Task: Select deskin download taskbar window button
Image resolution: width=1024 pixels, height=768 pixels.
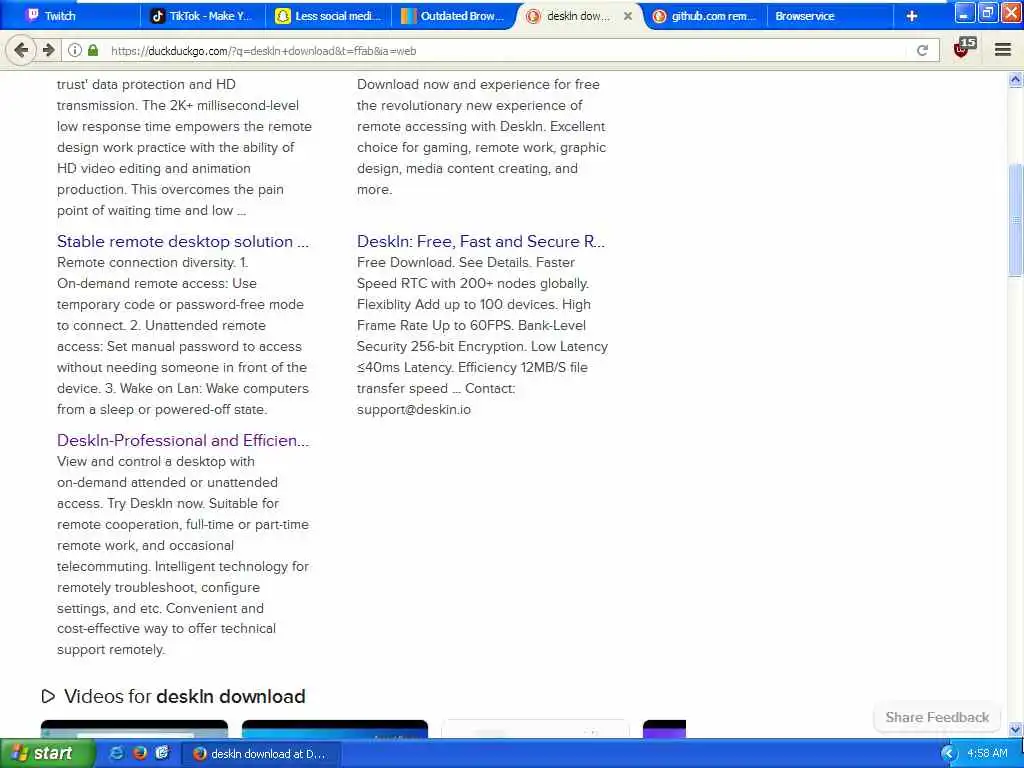Action: tap(259, 754)
